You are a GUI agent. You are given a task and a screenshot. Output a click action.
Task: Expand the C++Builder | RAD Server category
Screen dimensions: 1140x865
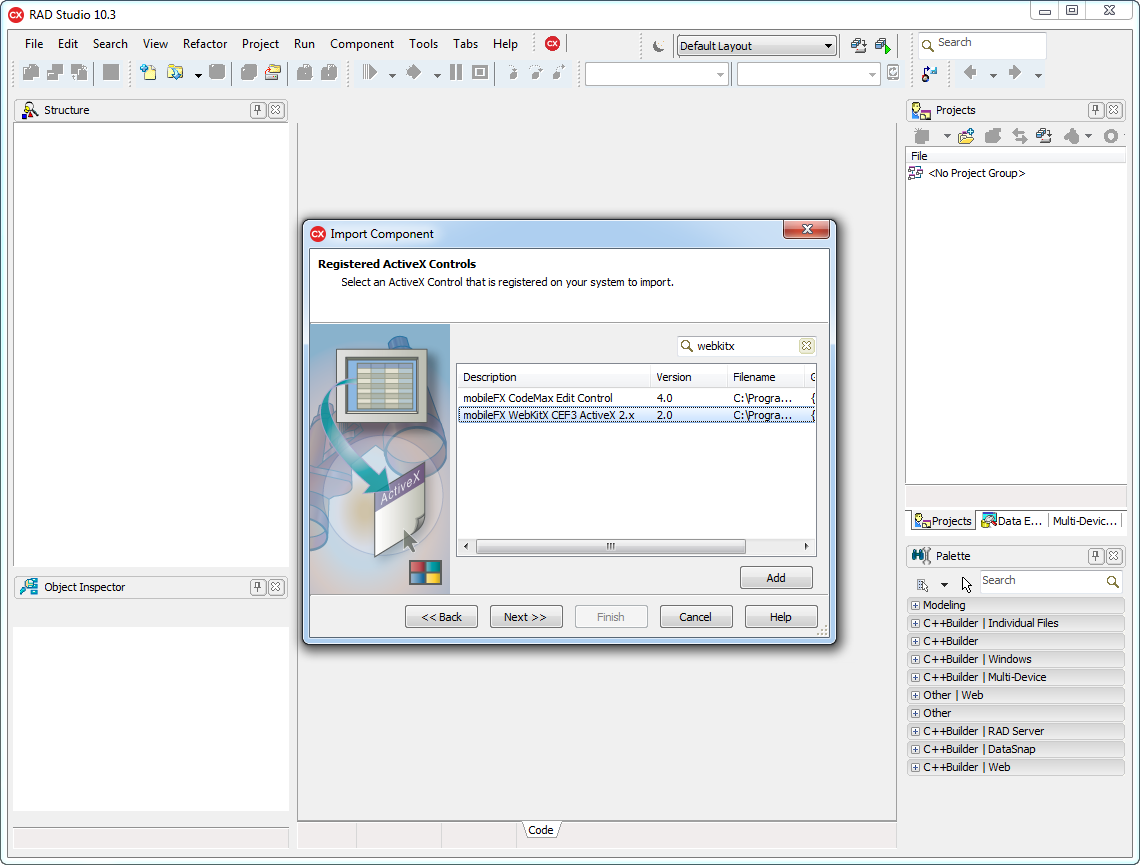point(915,731)
